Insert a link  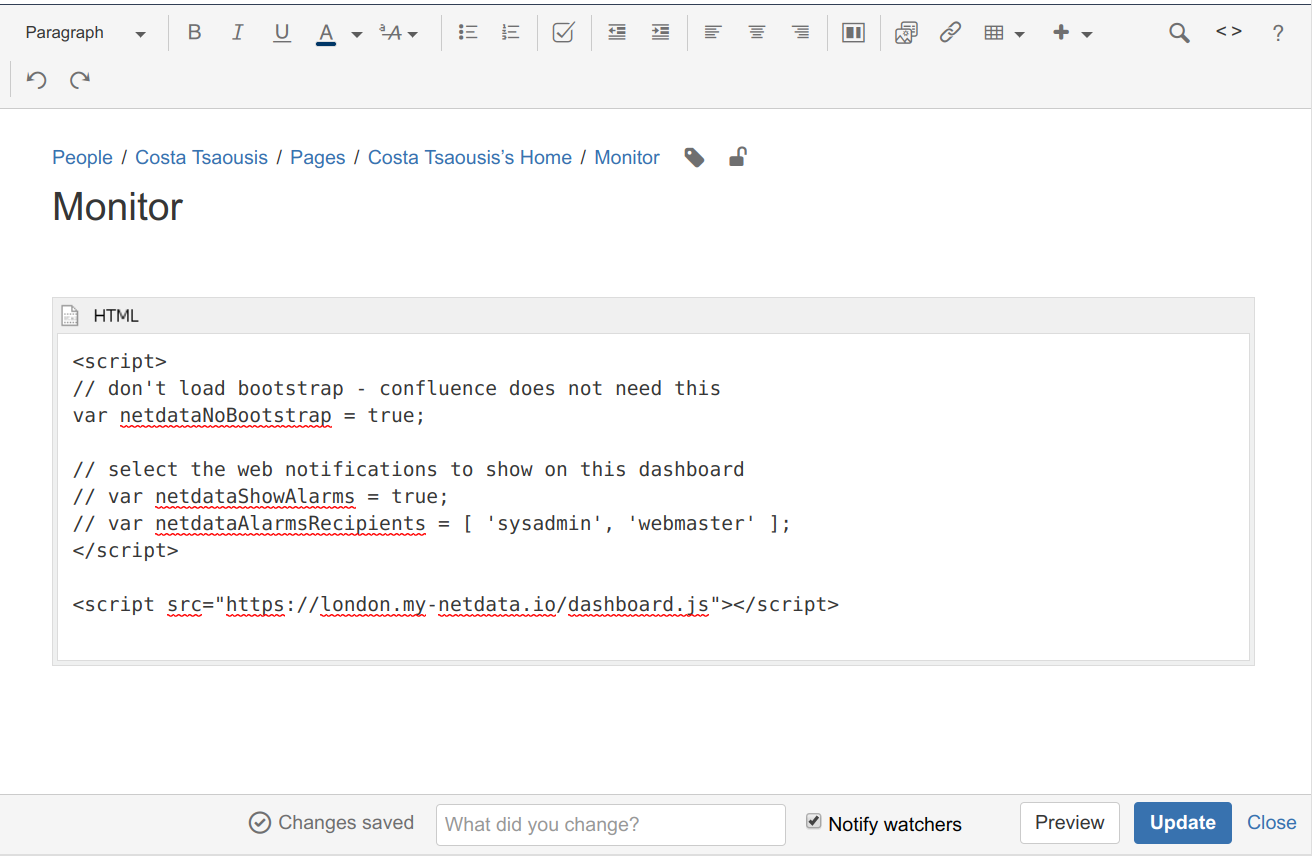click(950, 33)
